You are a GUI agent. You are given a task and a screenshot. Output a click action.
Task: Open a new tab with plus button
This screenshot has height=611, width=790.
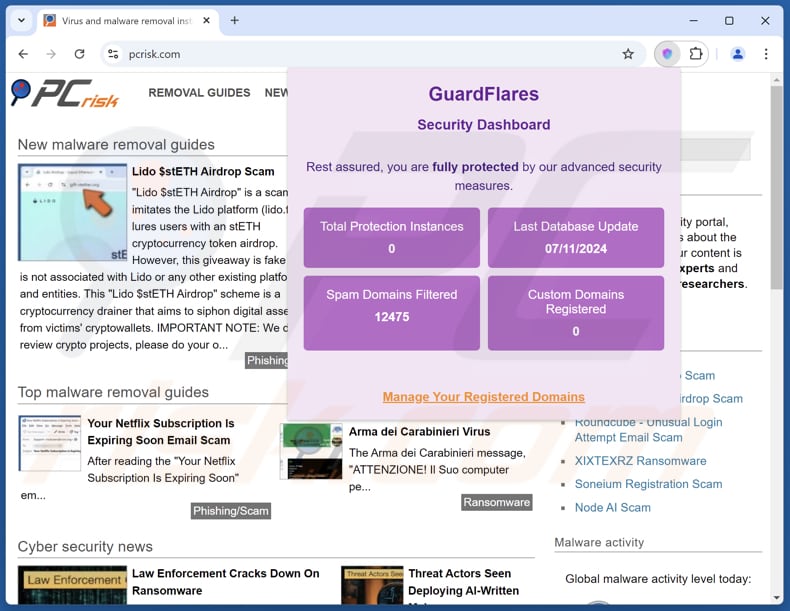[235, 21]
